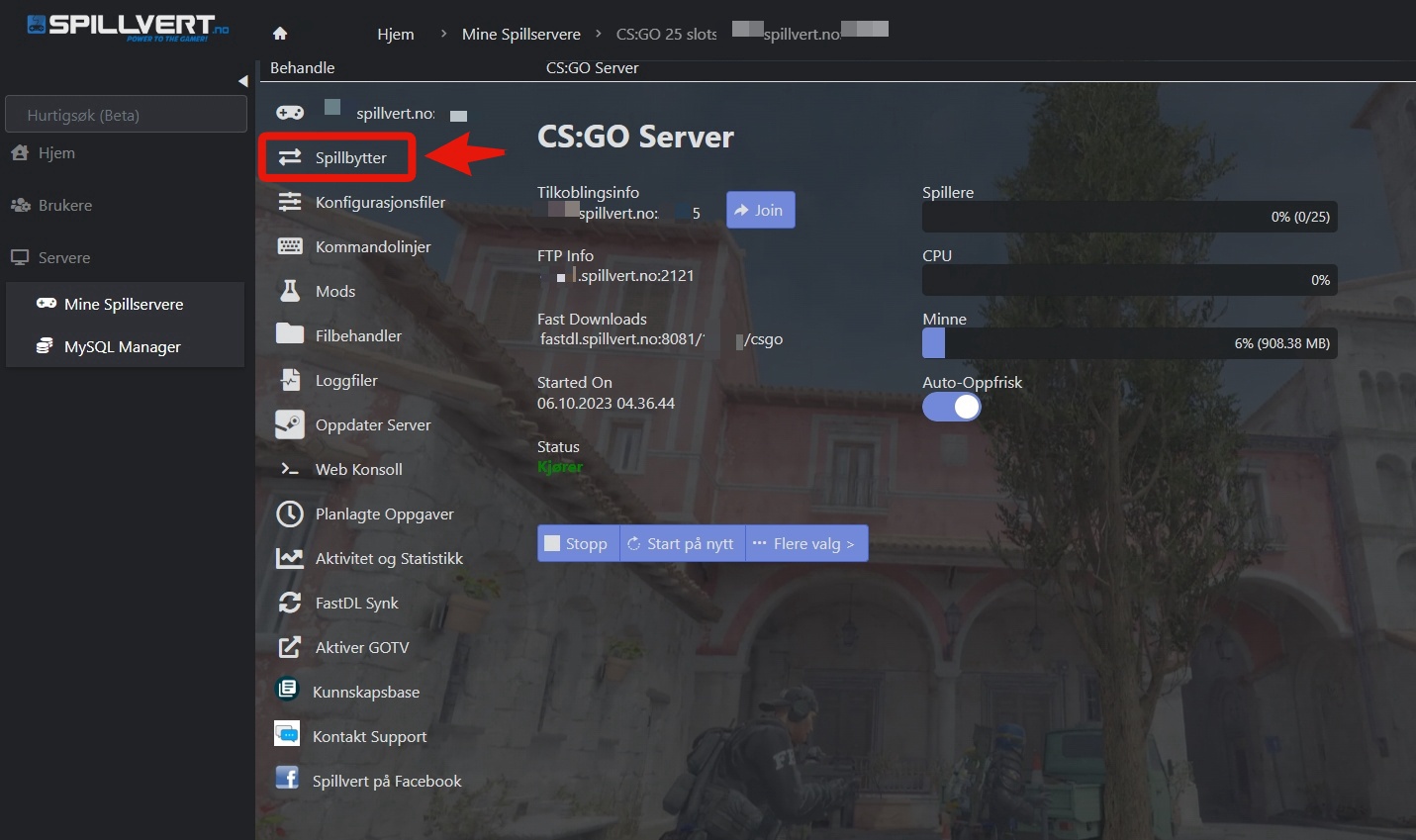Open Kontakt Support
1416x840 pixels.
click(370, 737)
